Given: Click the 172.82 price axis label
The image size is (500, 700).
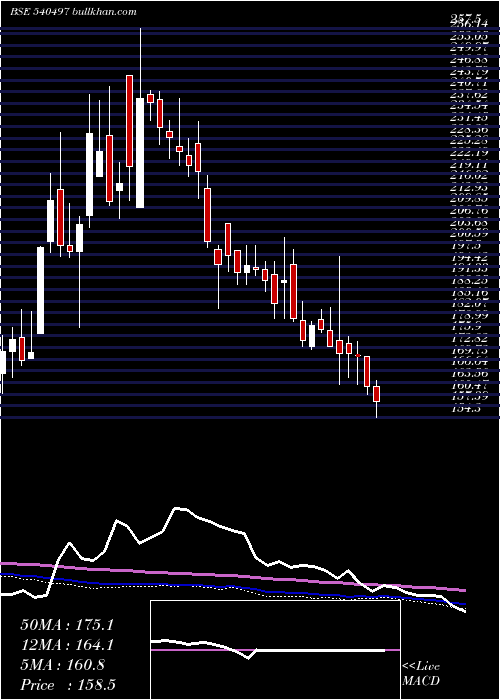Looking at the screenshot, I should point(469,339).
